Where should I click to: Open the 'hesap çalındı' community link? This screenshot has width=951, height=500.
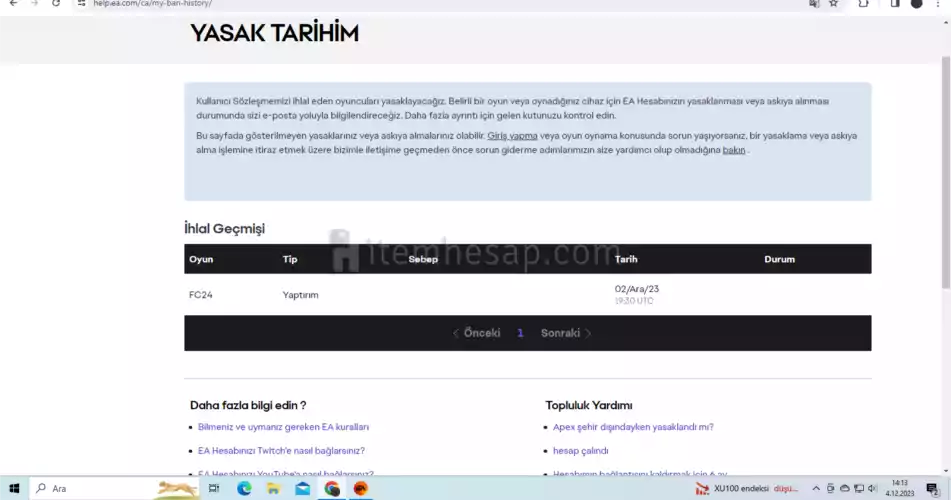(580, 451)
